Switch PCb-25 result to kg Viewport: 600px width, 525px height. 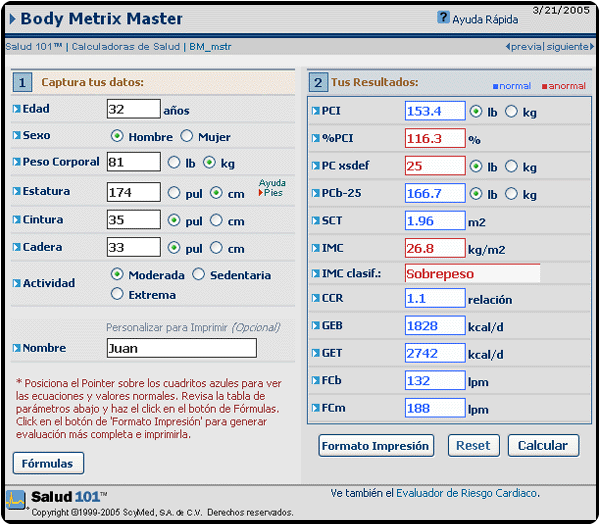[511, 194]
